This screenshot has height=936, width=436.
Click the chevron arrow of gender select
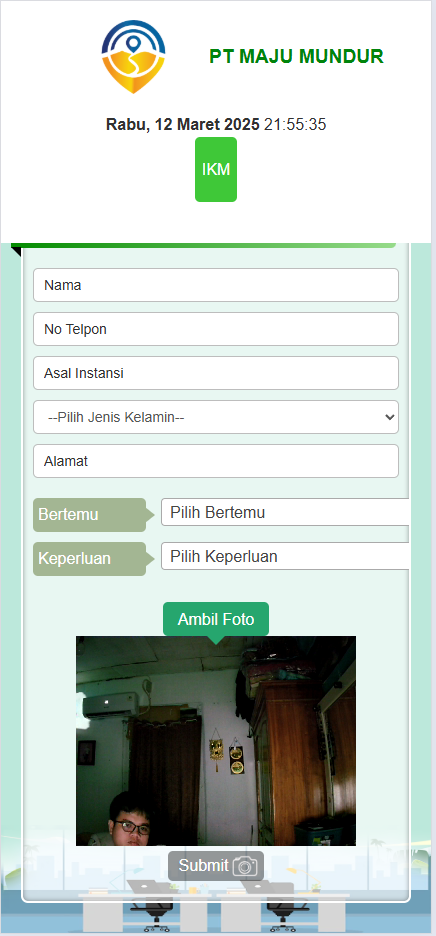tap(389, 417)
